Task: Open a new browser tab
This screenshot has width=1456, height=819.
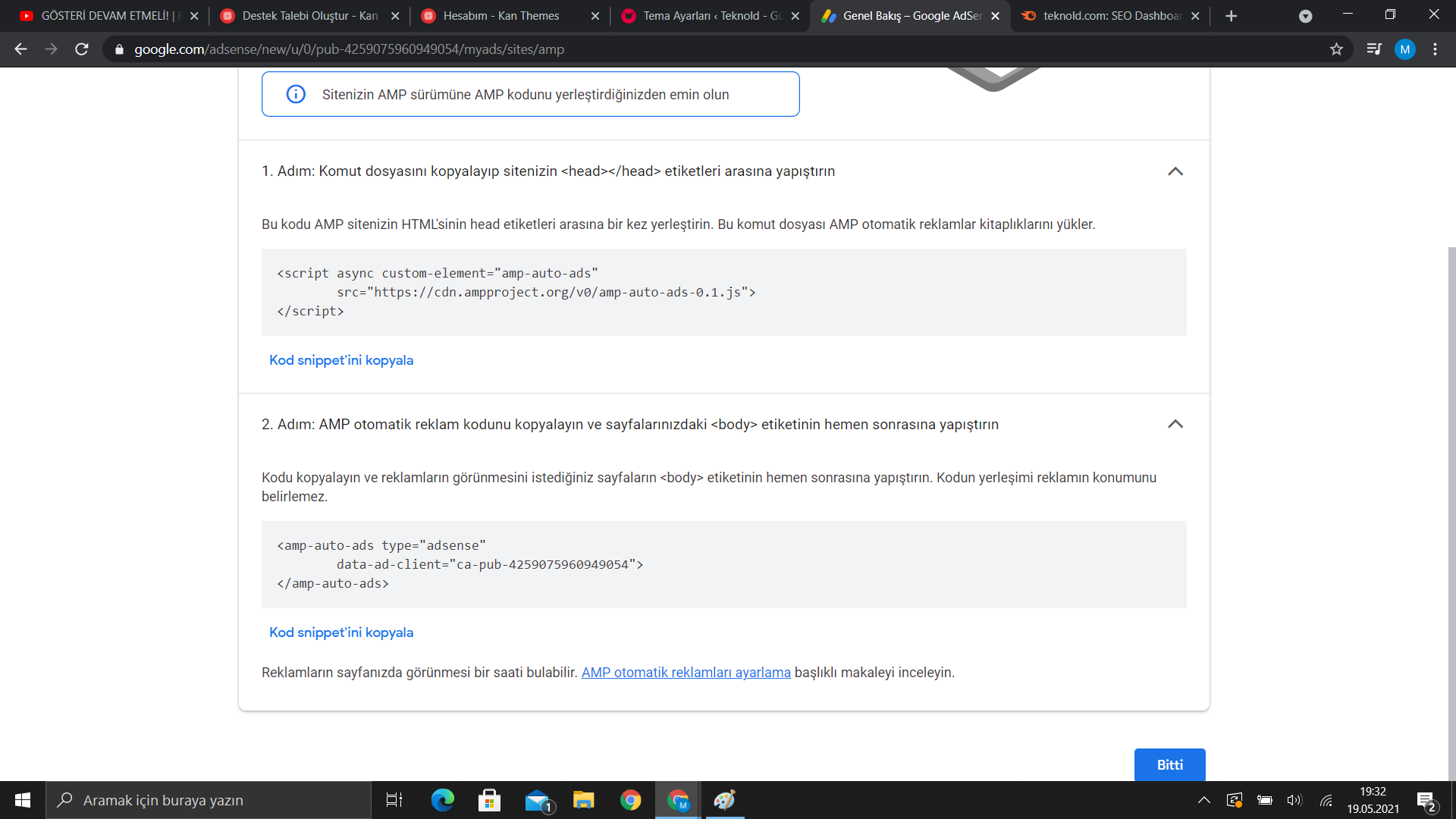Action: point(1232,16)
